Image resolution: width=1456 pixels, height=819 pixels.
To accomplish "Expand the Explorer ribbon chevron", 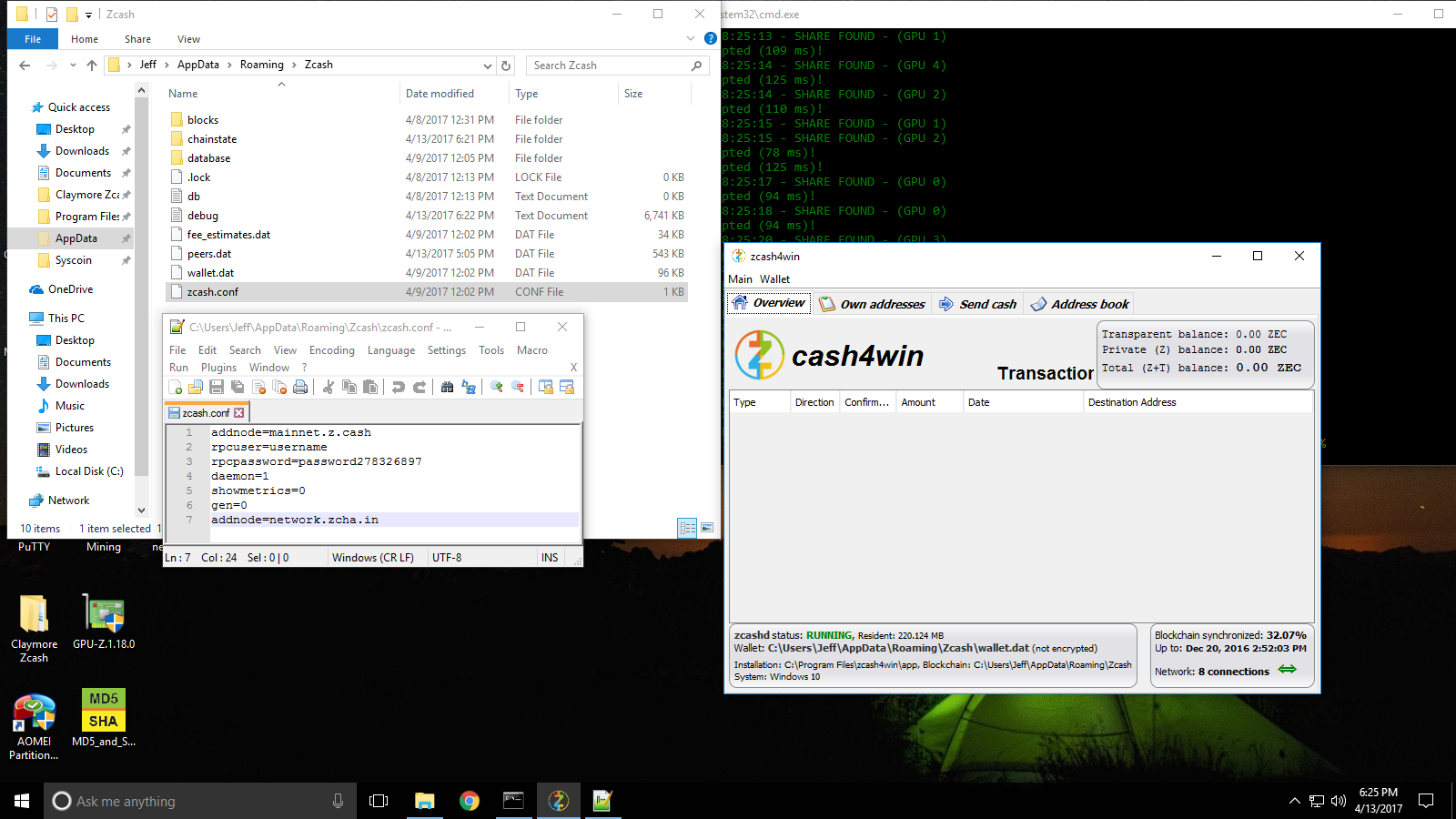I will (691, 38).
